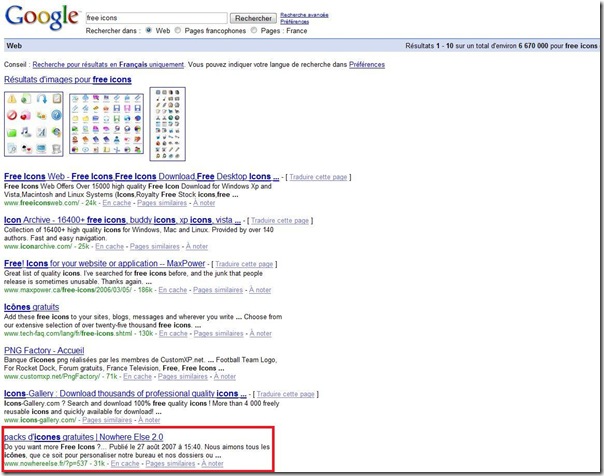Click Recherche pour résultats en Français uniquement
The height and width of the screenshot is (476, 604).
point(108,65)
